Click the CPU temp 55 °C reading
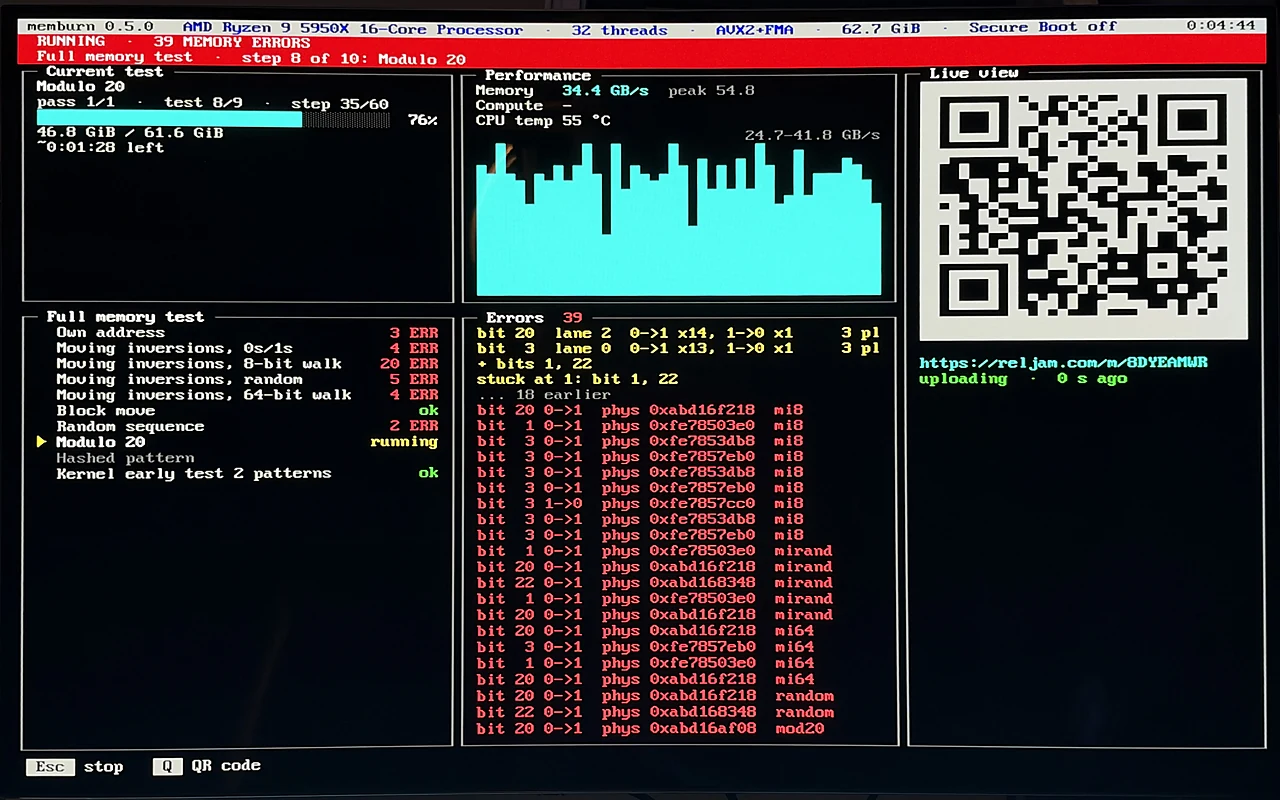 point(543,120)
